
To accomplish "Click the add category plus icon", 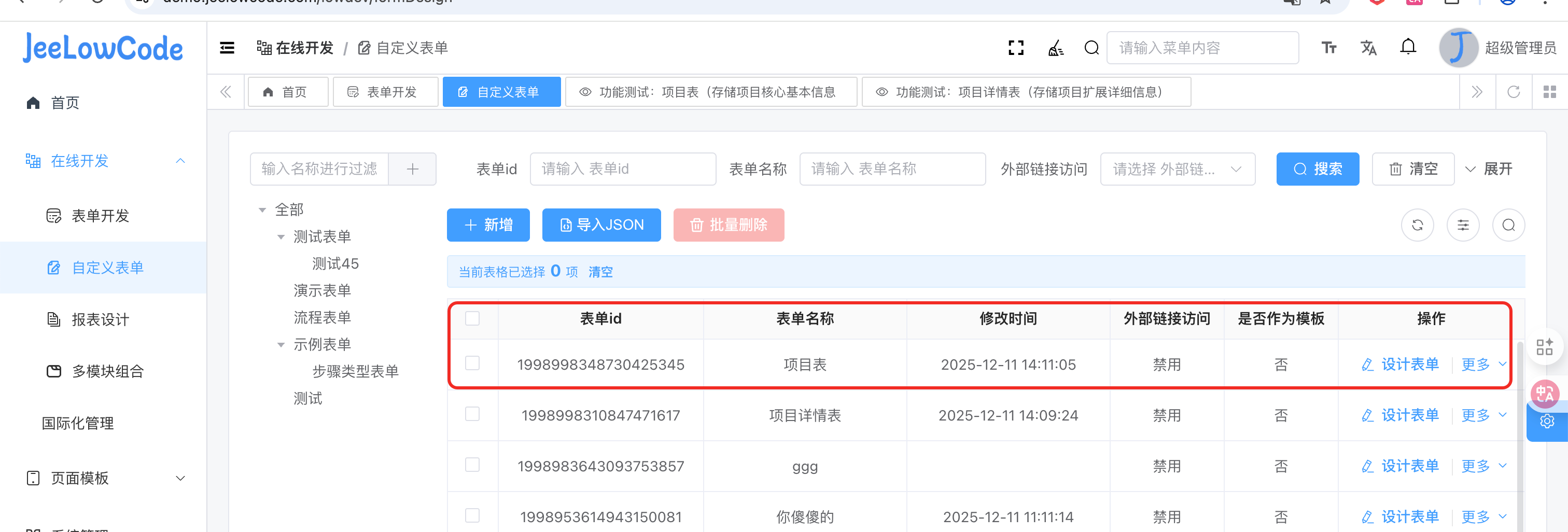I will [x=412, y=169].
